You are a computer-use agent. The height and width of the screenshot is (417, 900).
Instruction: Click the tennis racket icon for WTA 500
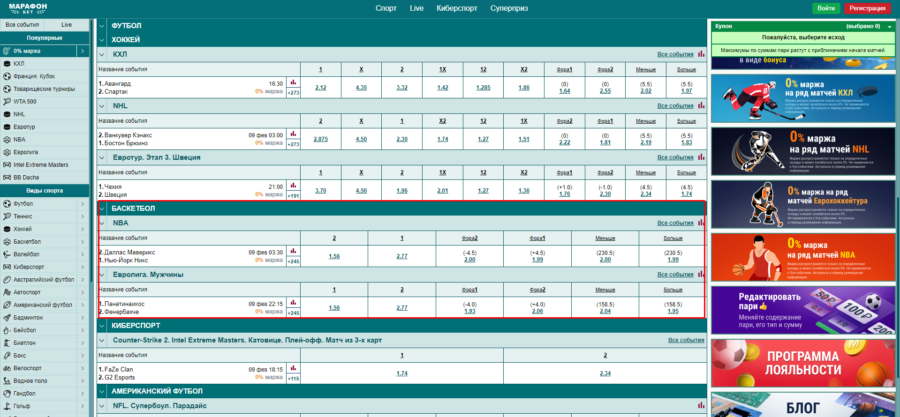(x=7, y=101)
